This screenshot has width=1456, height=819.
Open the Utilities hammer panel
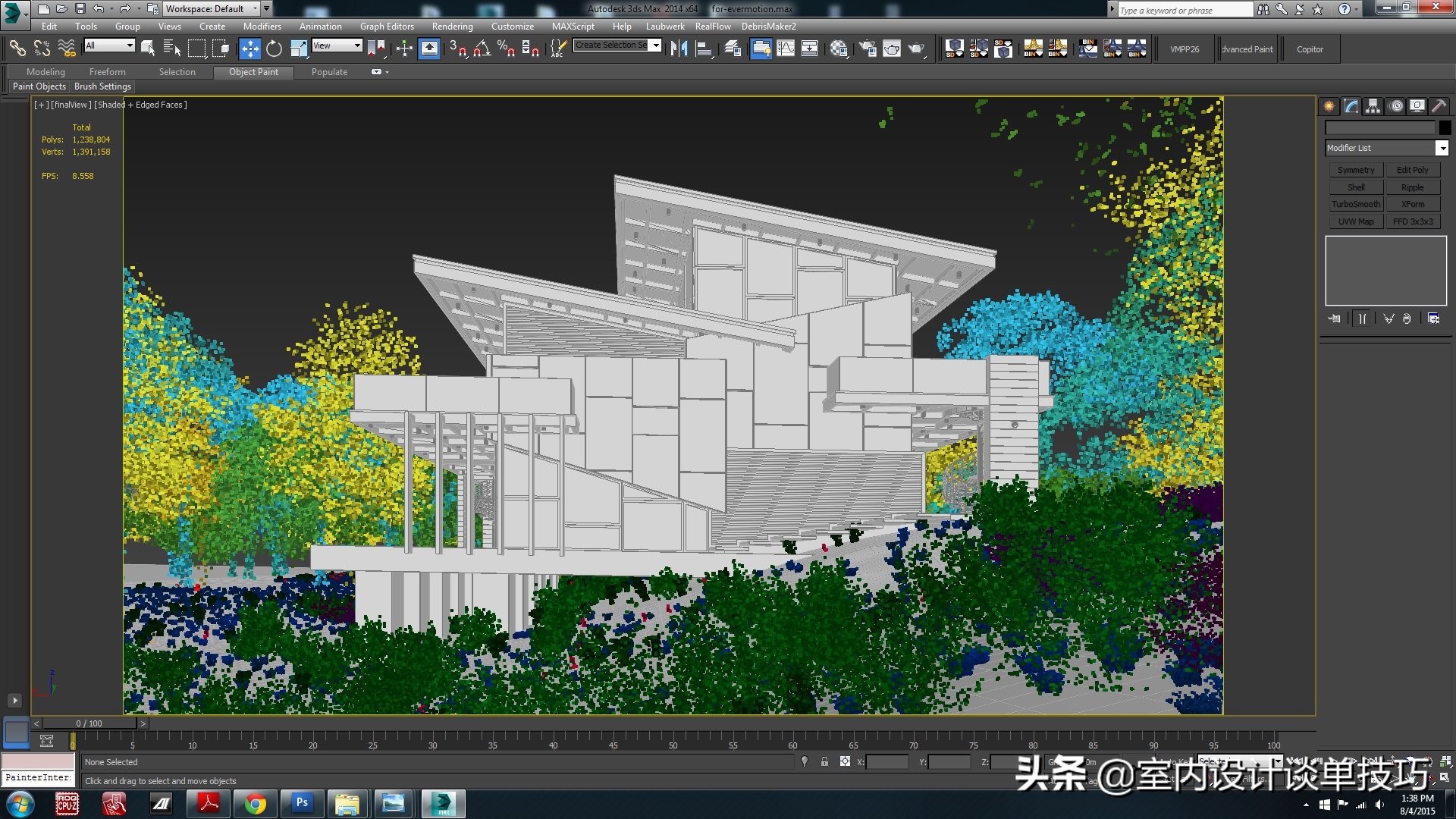(1439, 106)
